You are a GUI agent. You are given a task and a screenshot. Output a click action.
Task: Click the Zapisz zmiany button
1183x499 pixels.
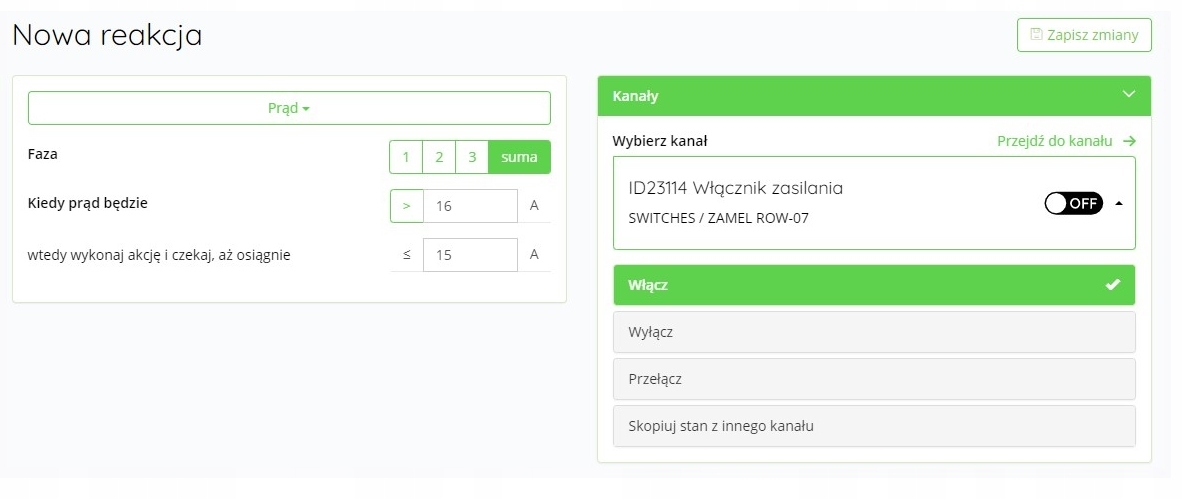[x=1084, y=35]
